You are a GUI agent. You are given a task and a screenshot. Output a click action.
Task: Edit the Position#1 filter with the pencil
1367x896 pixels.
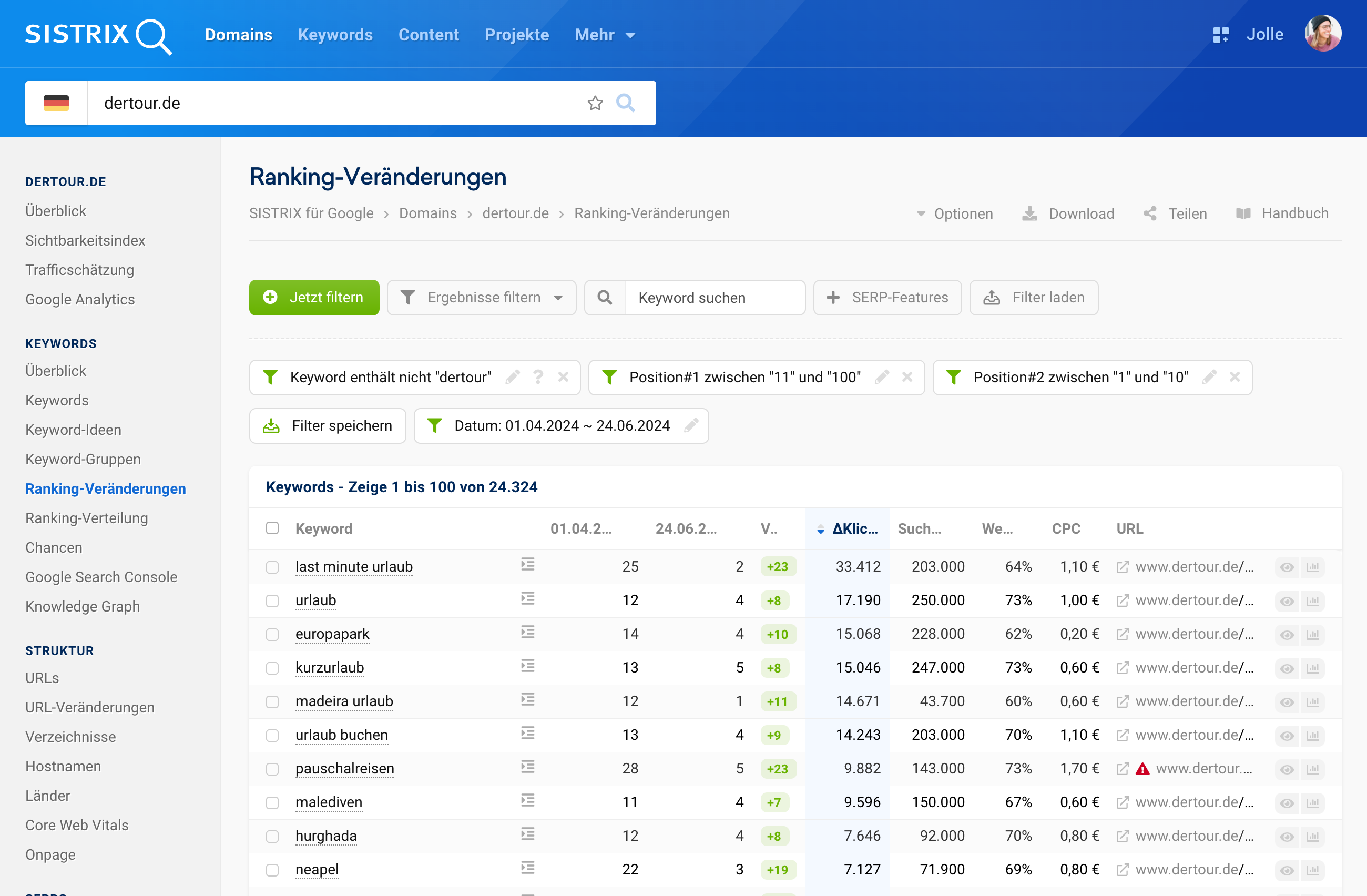click(x=882, y=378)
